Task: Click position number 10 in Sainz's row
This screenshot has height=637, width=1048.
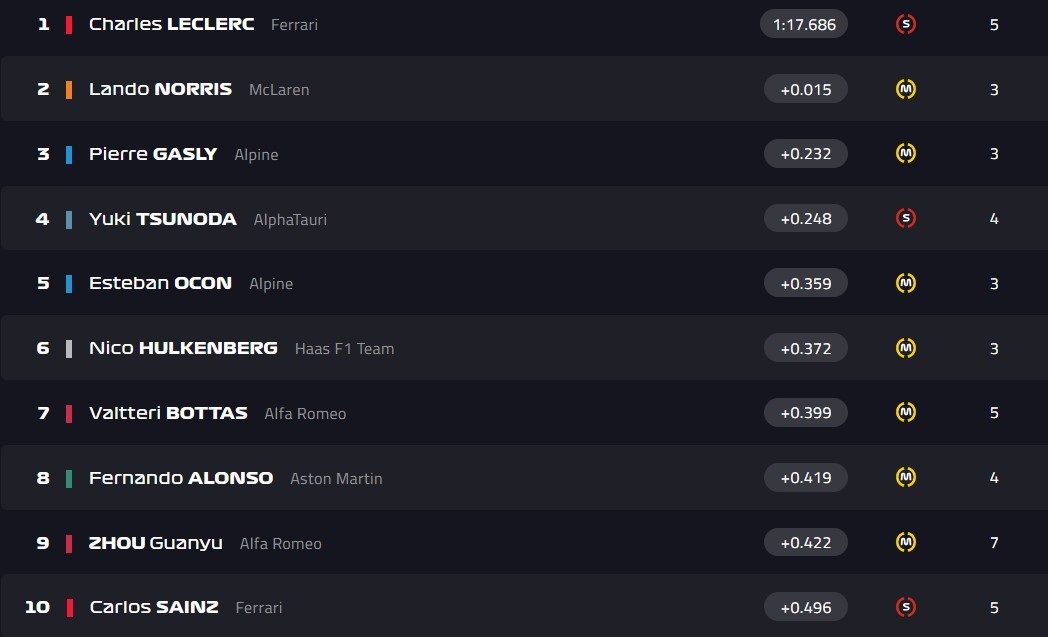Action: (x=37, y=607)
